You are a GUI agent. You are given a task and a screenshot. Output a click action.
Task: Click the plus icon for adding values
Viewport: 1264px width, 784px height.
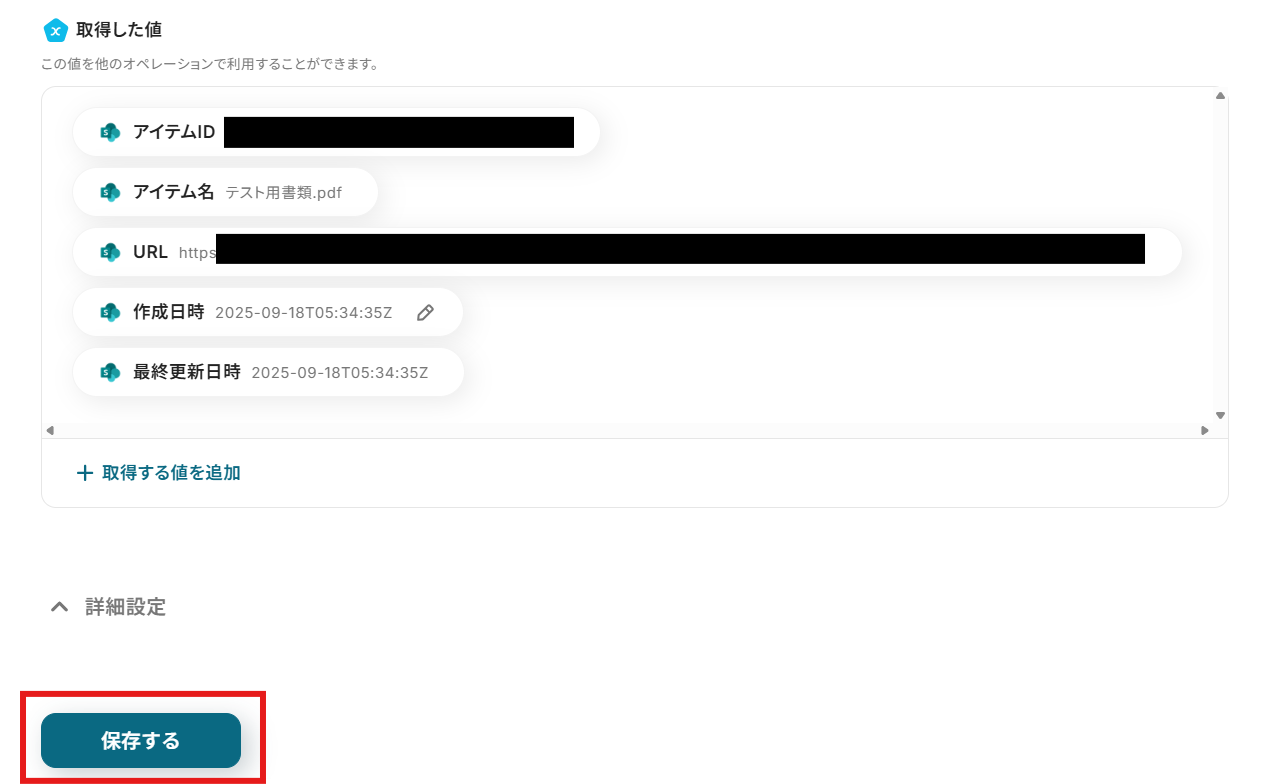[x=85, y=473]
